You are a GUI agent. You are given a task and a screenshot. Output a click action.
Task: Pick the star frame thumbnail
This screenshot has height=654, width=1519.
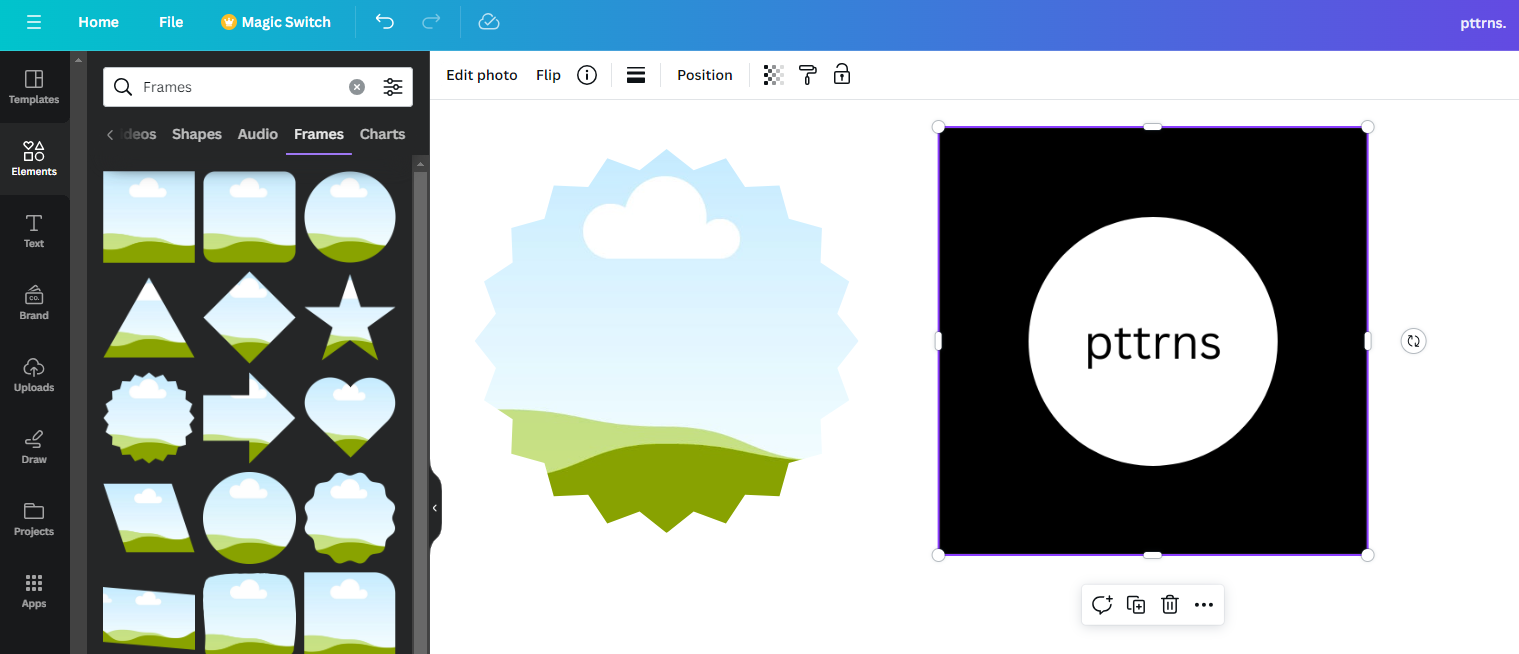click(350, 317)
